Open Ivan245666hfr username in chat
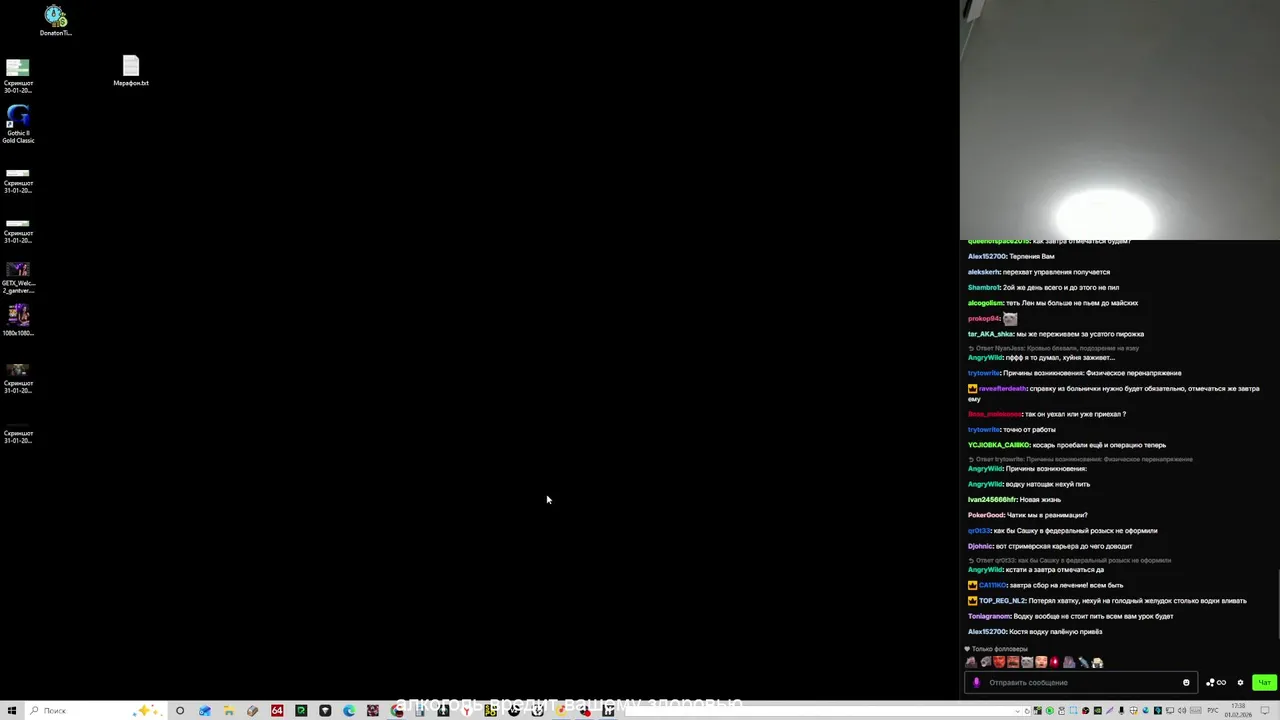This screenshot has width=1280, height=720. pyautogui.click(x=992, y=500)
